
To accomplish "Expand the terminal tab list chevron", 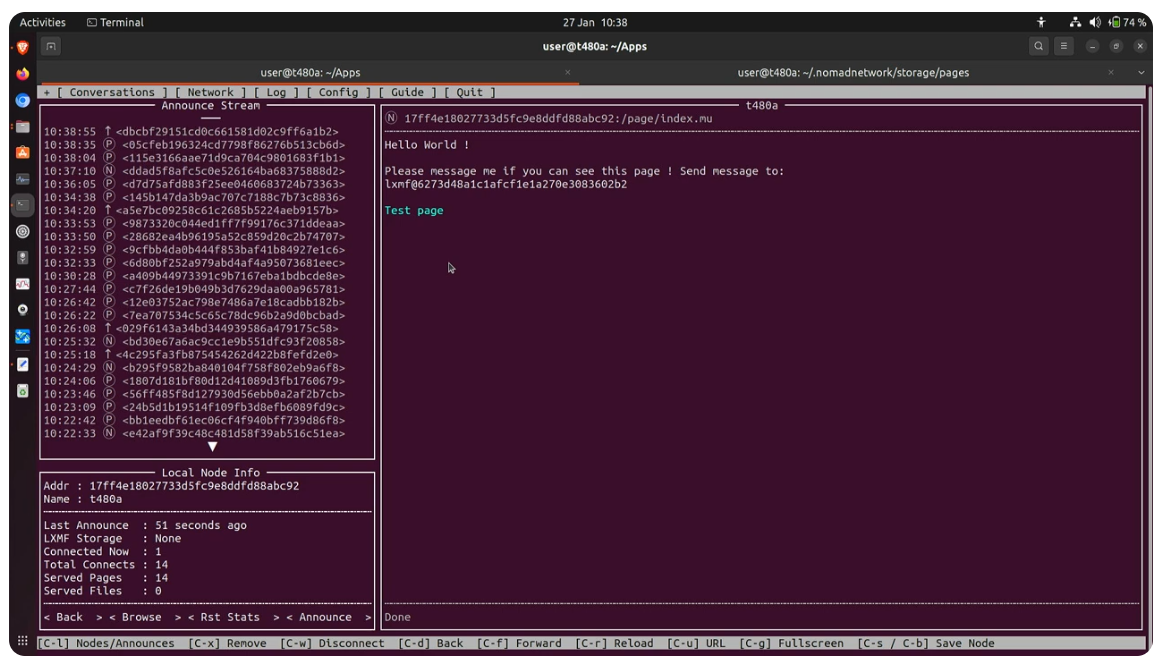I will coord(1141,72).
